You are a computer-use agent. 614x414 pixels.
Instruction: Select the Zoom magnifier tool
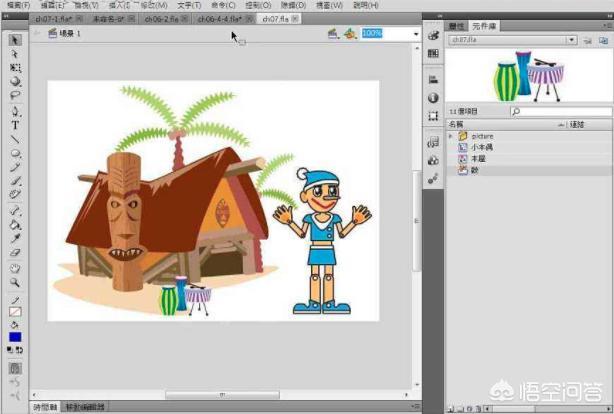[x=15, y=283]
